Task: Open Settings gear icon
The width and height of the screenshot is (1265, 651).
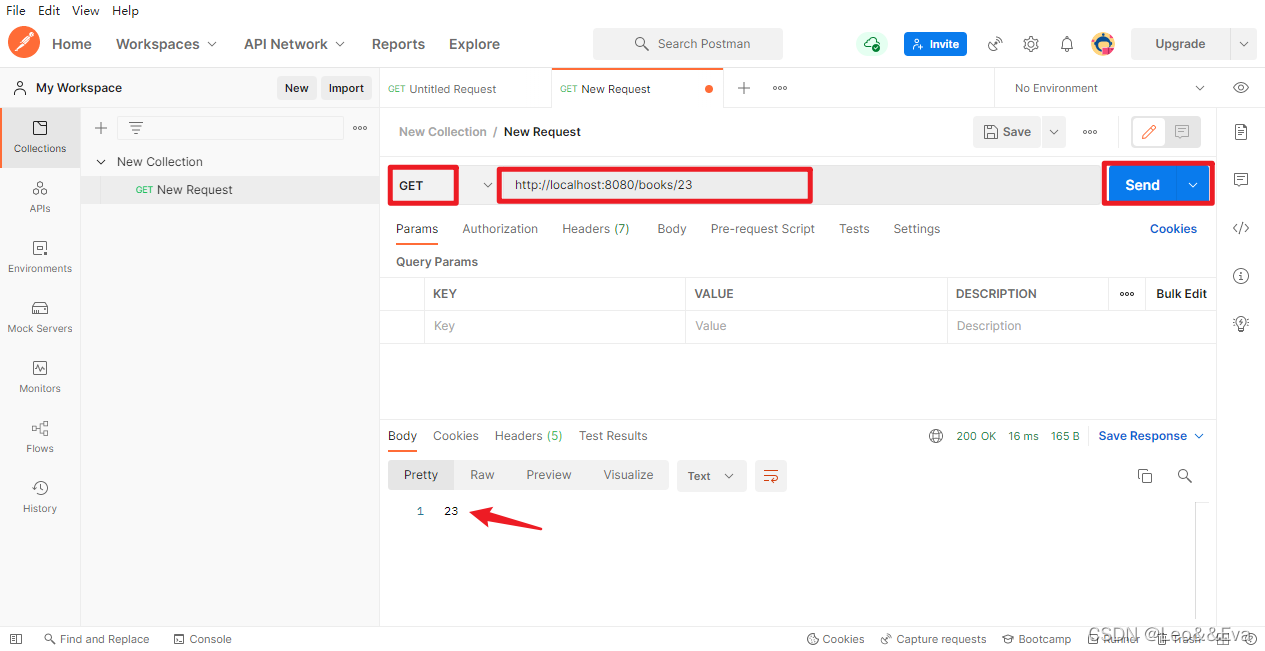Action: click(1031, 44)
